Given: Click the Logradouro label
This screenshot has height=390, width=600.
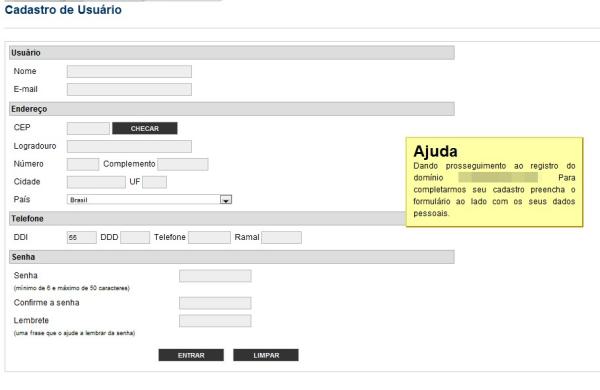Looking at the screenshot, I should [35, 146].
